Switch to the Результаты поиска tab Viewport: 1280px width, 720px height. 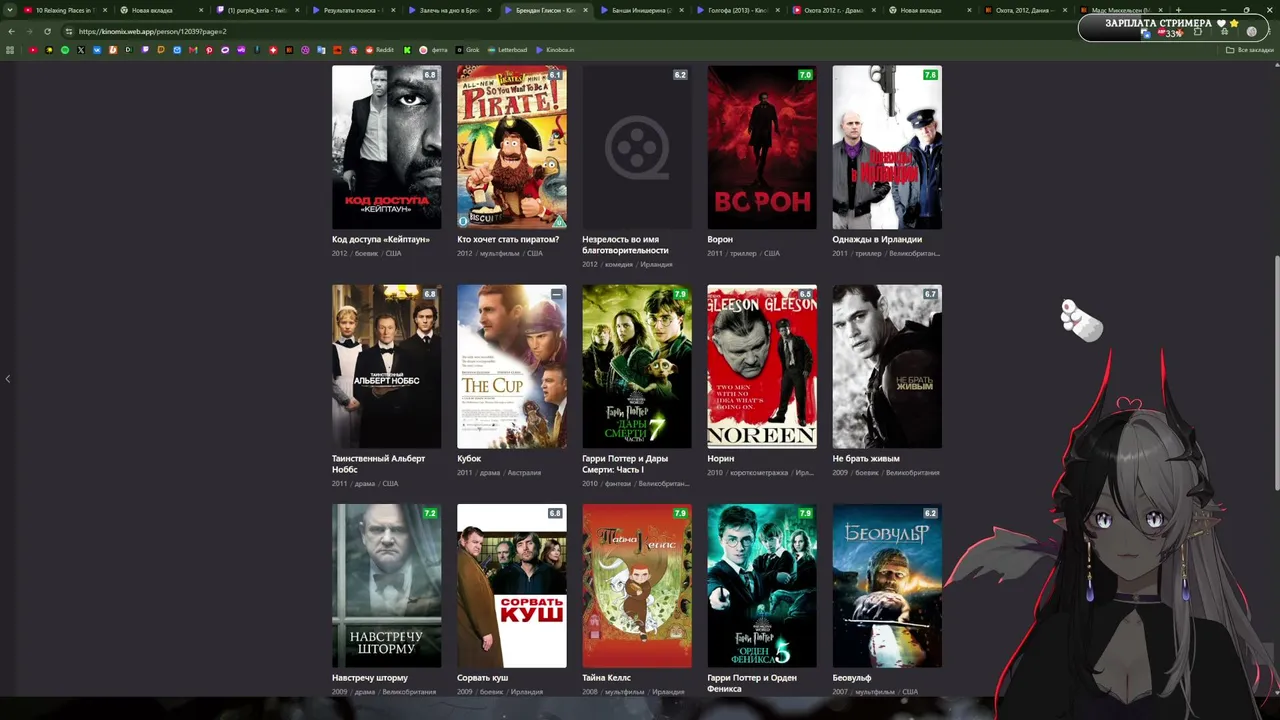(x=353, y=10)
